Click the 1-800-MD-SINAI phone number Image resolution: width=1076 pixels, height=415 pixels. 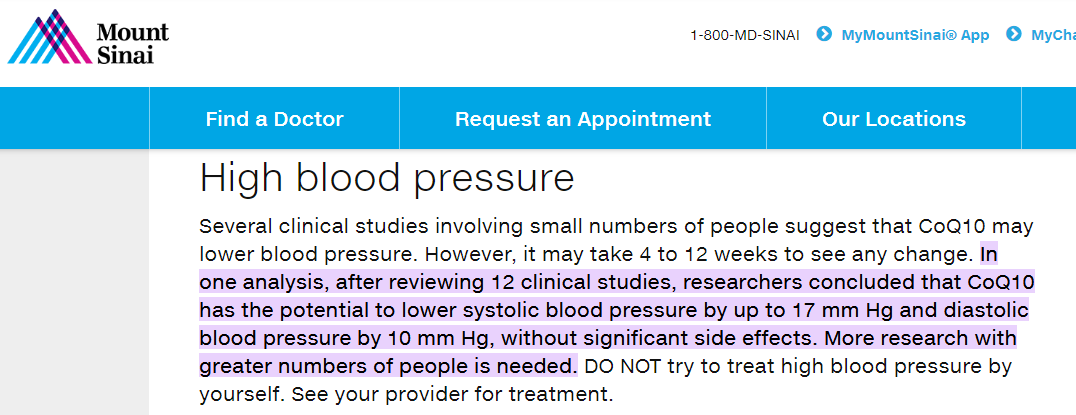tap(745, 35)
